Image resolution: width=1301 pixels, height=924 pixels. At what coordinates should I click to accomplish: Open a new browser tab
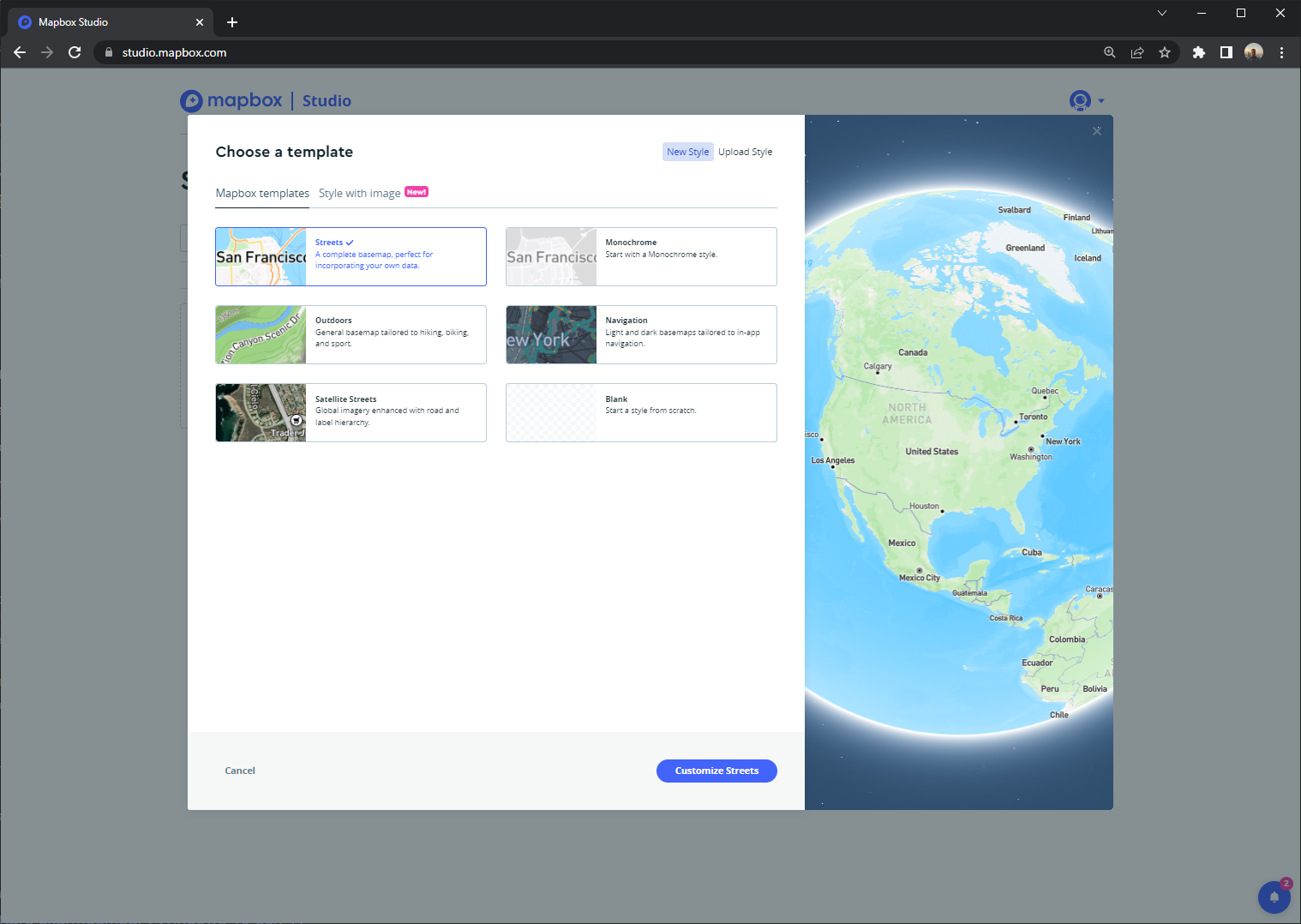(x=232, y=22)
